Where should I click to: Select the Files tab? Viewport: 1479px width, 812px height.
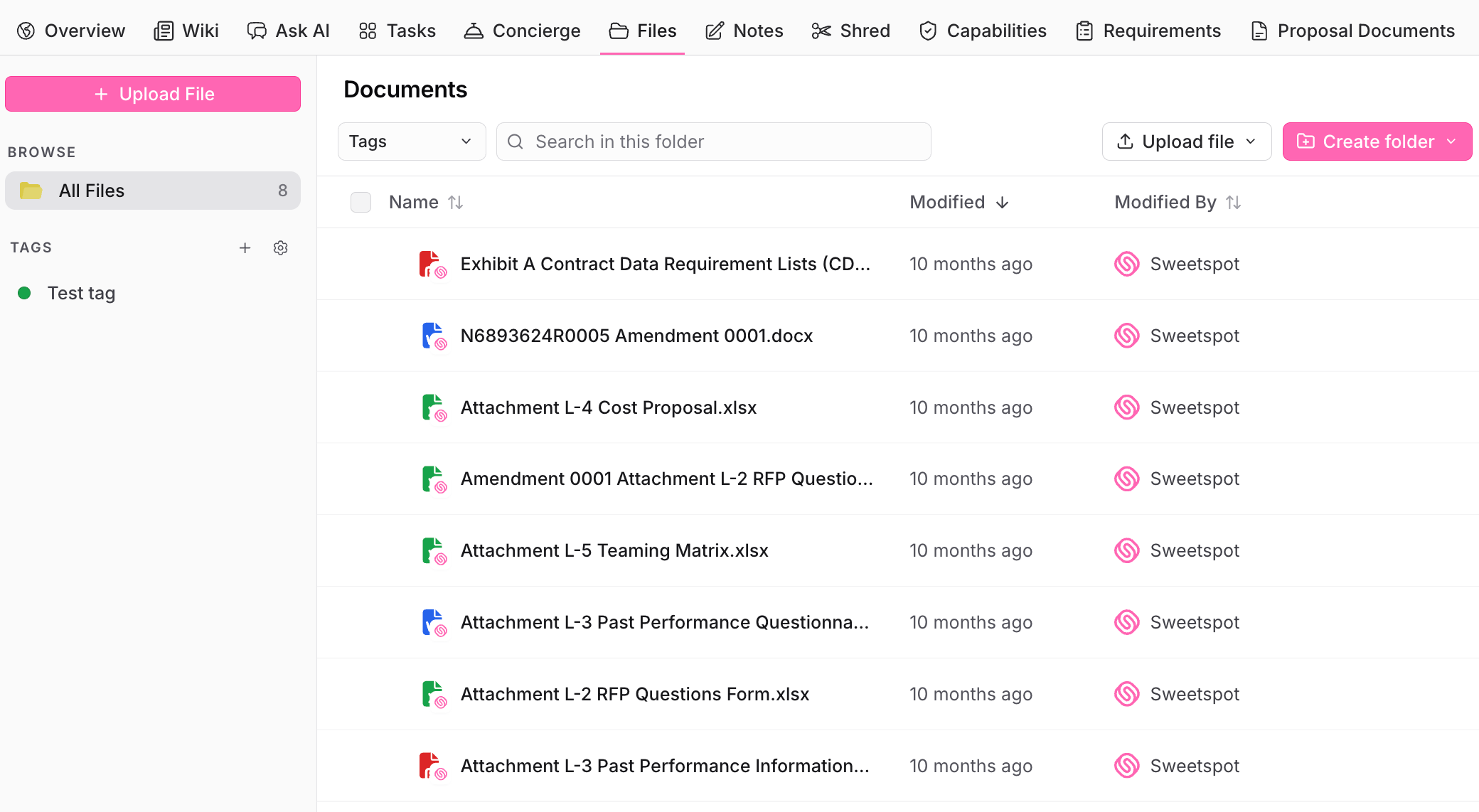click(x=643, y=31)
